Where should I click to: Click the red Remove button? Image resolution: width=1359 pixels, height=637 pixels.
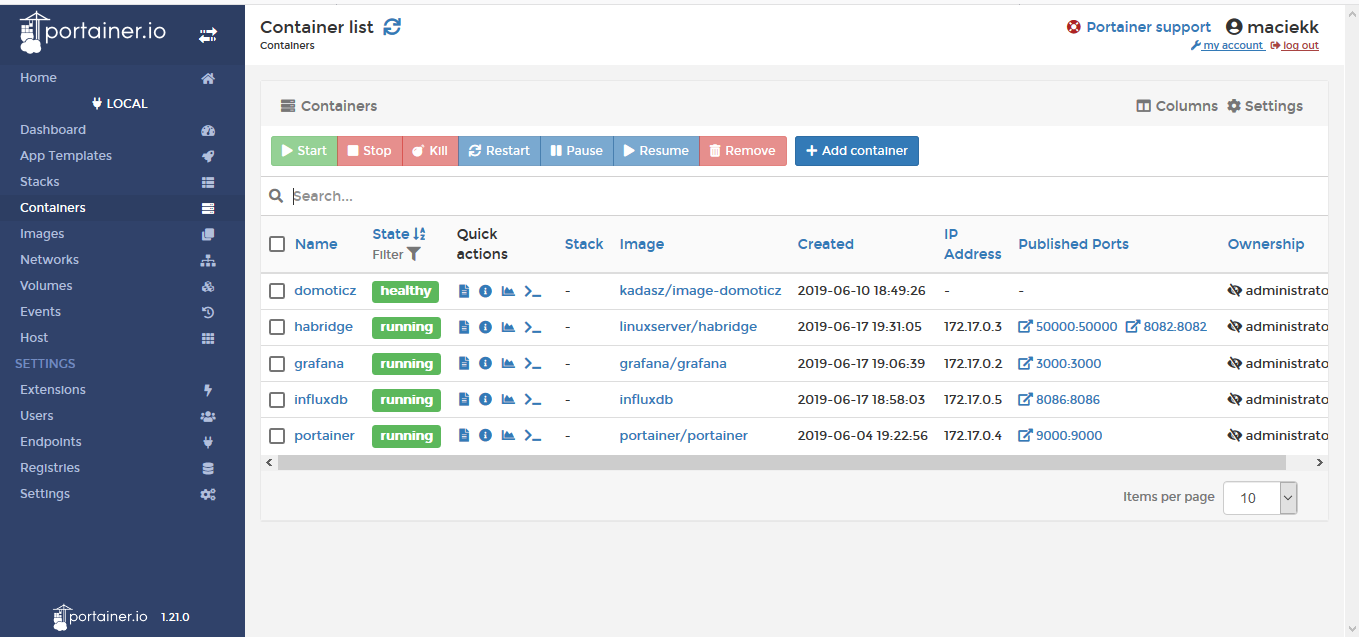point(743,151)
